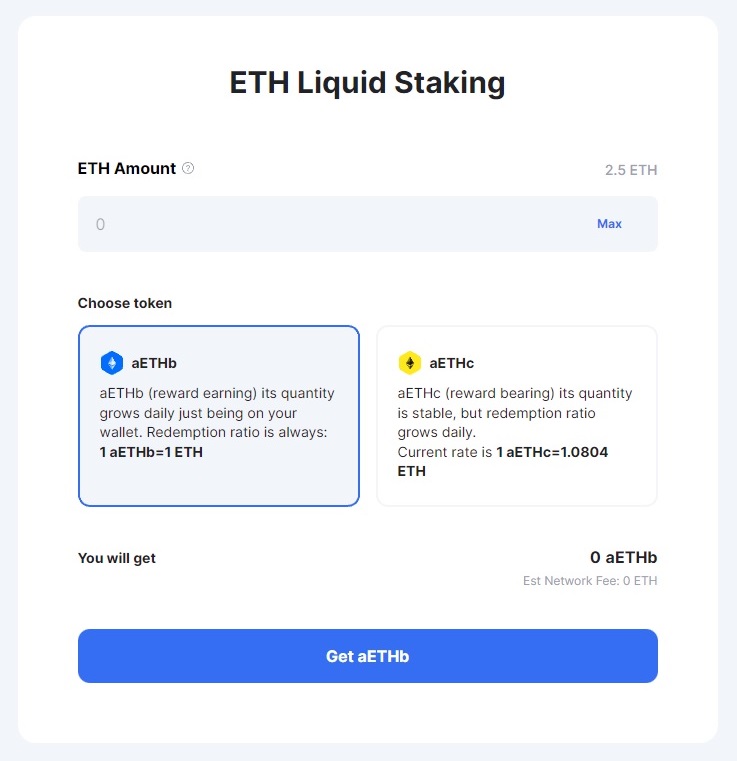Click the blue aETHb token icon
737x761 pixels.
click(x=111, y=363)
